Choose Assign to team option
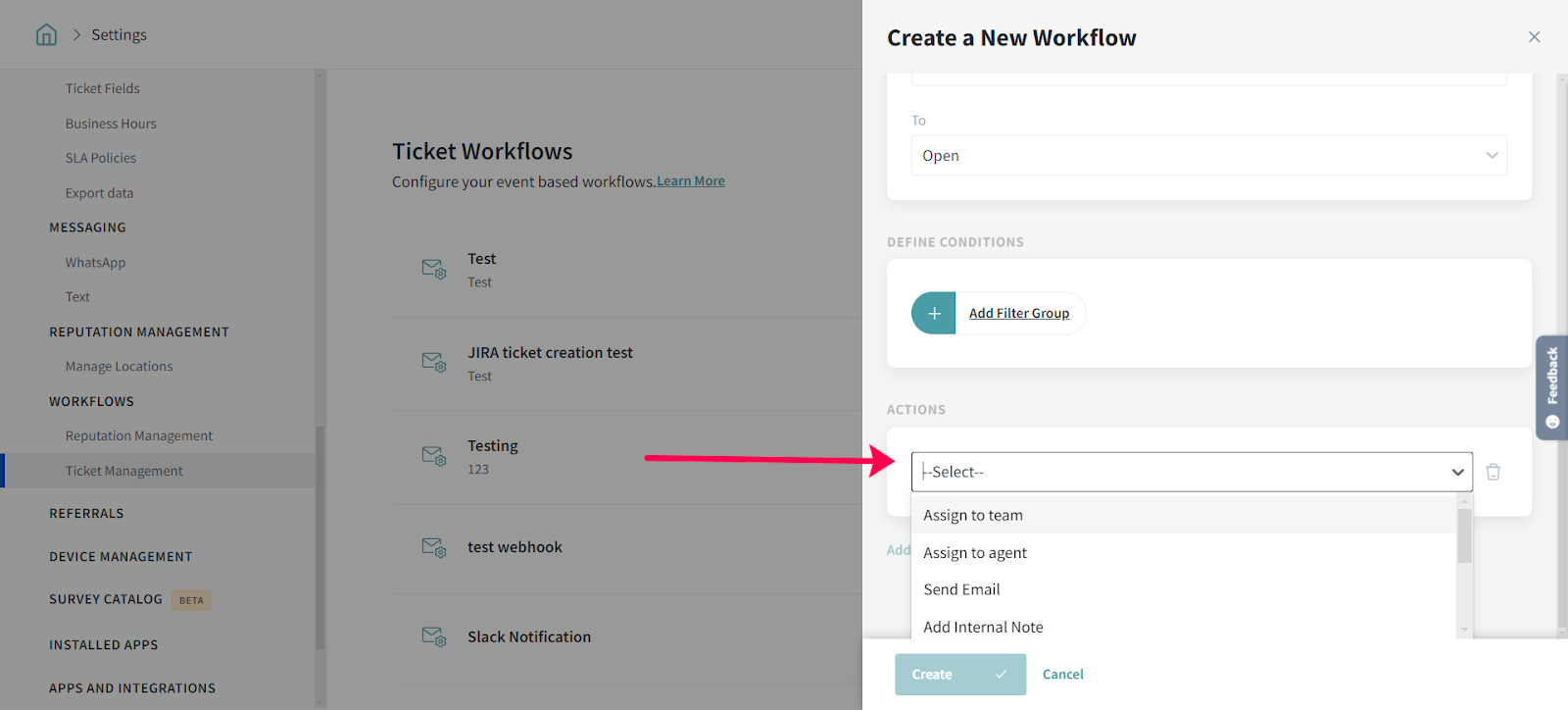 point(973,515)
